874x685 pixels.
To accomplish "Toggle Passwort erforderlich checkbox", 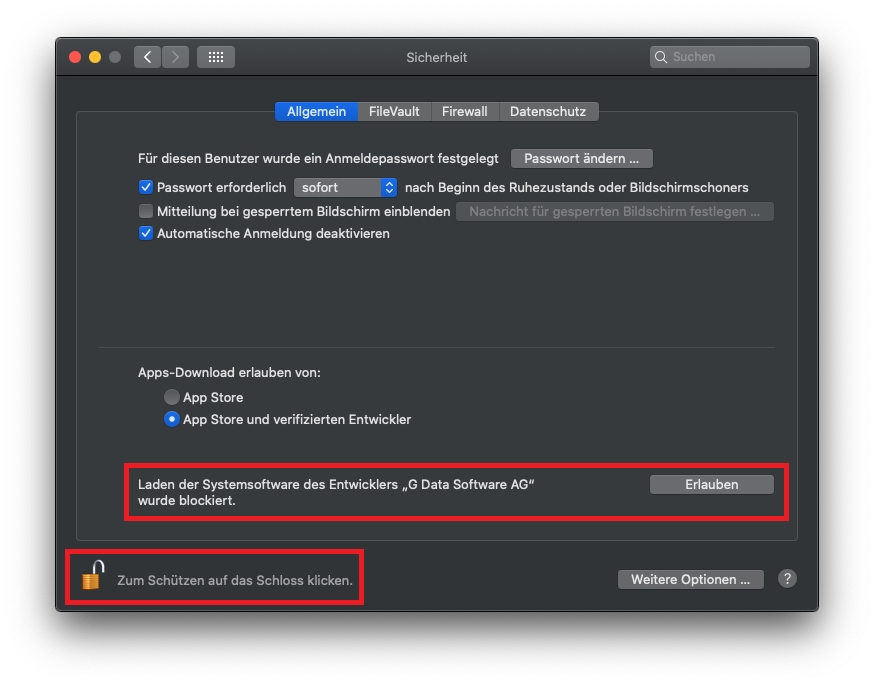I will tap(145, 187).
